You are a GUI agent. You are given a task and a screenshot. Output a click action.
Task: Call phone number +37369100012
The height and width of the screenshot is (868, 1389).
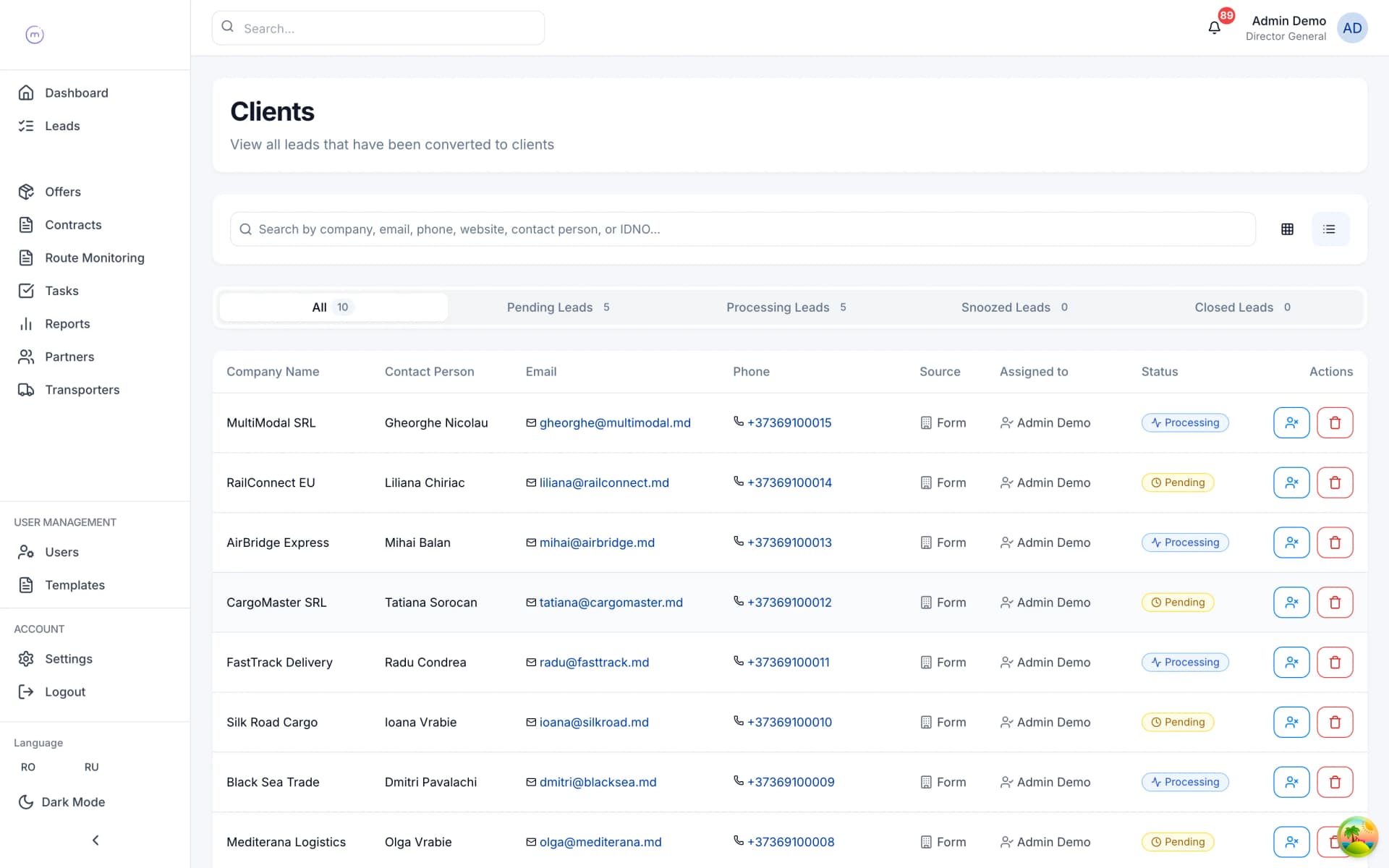pos(789,603)
